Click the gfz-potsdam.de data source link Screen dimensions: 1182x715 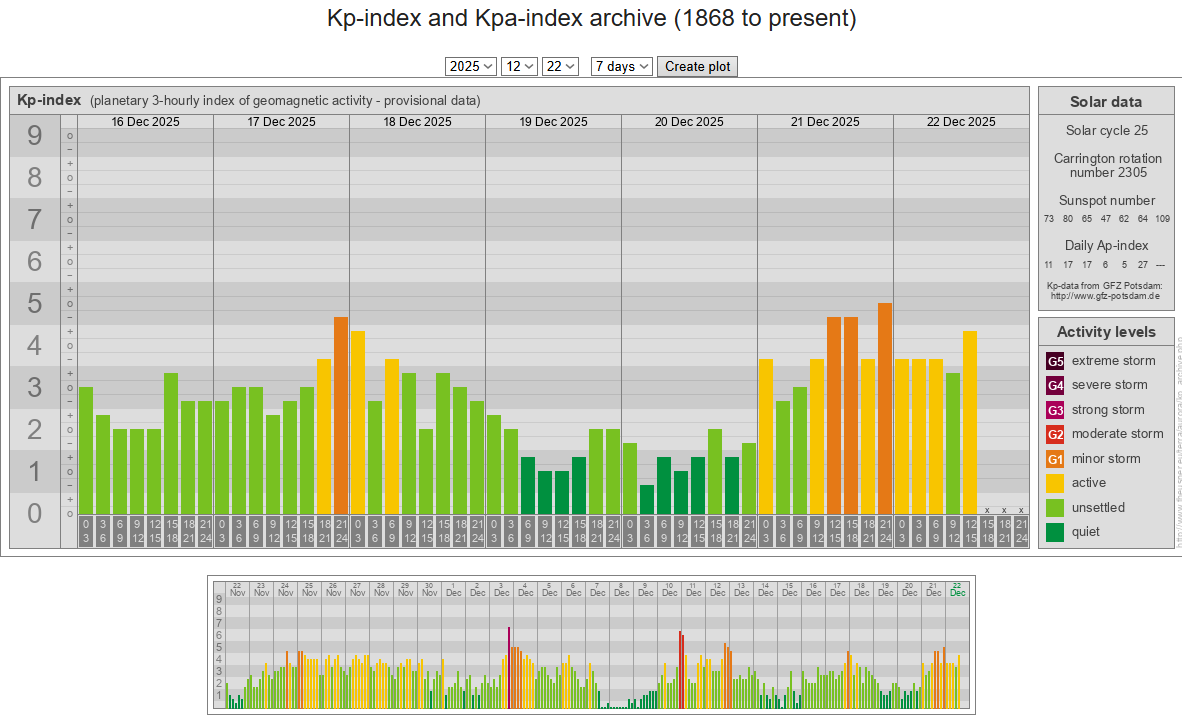[x=1105, y=296]
